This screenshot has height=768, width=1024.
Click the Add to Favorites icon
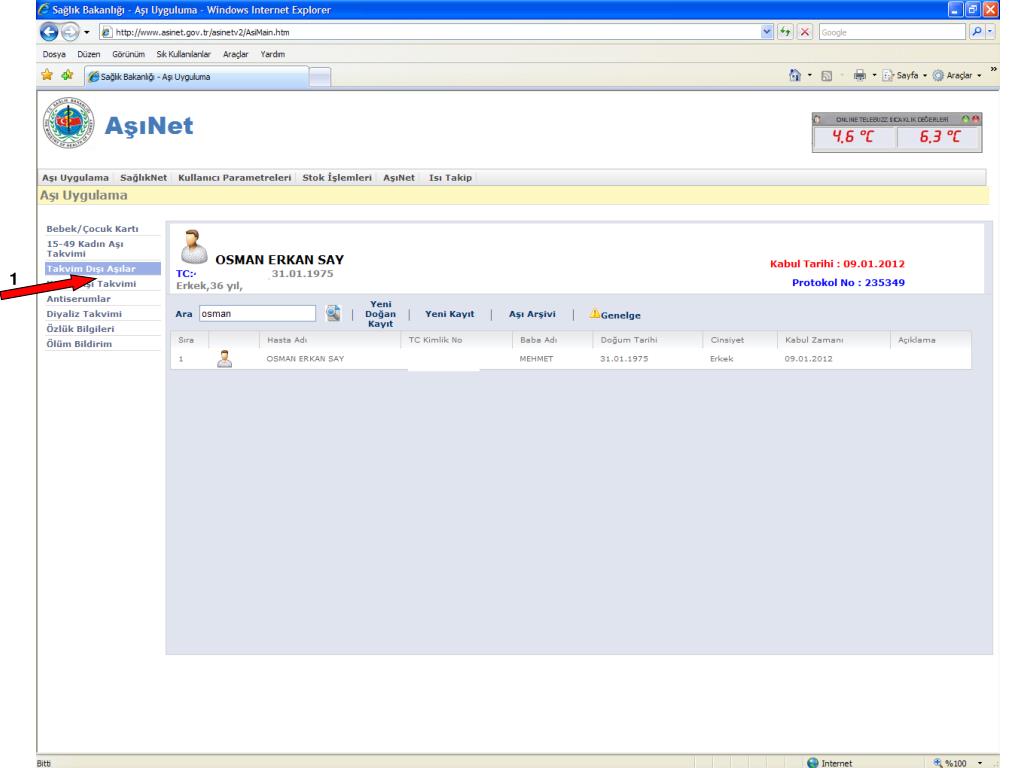[x=67, y=75]
